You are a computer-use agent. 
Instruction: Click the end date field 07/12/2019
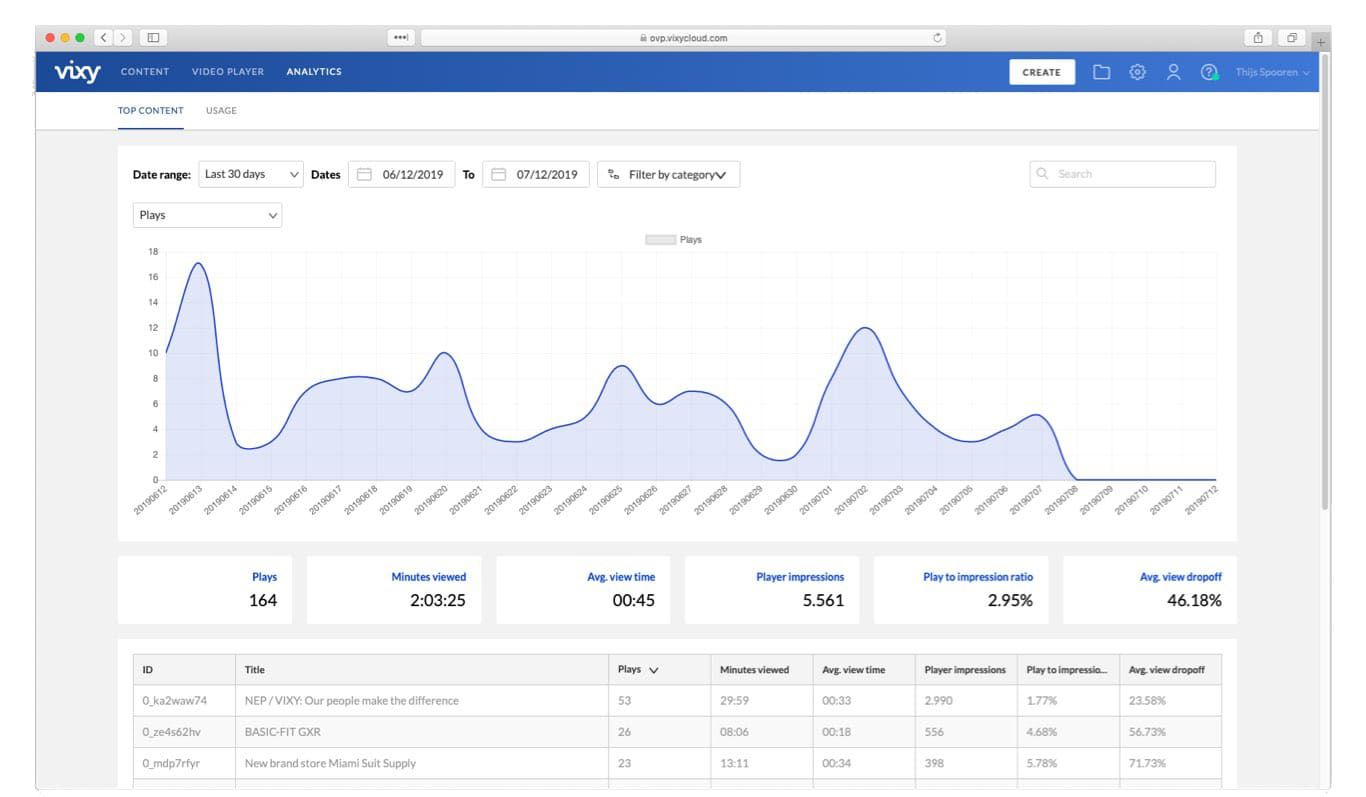tap(536, 174)
